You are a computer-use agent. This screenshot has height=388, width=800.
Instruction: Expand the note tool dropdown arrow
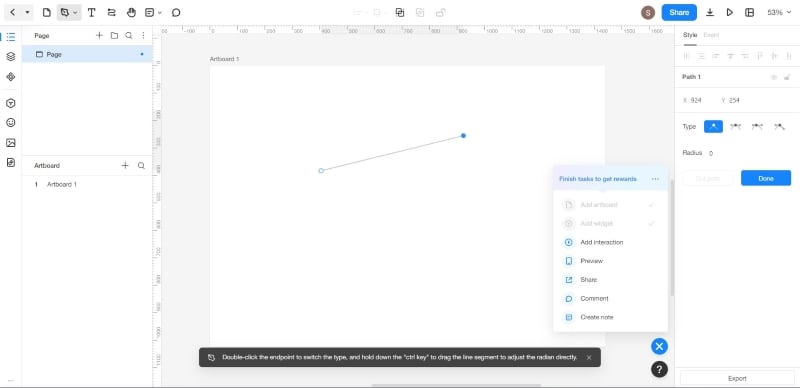(x=160, y=12)
